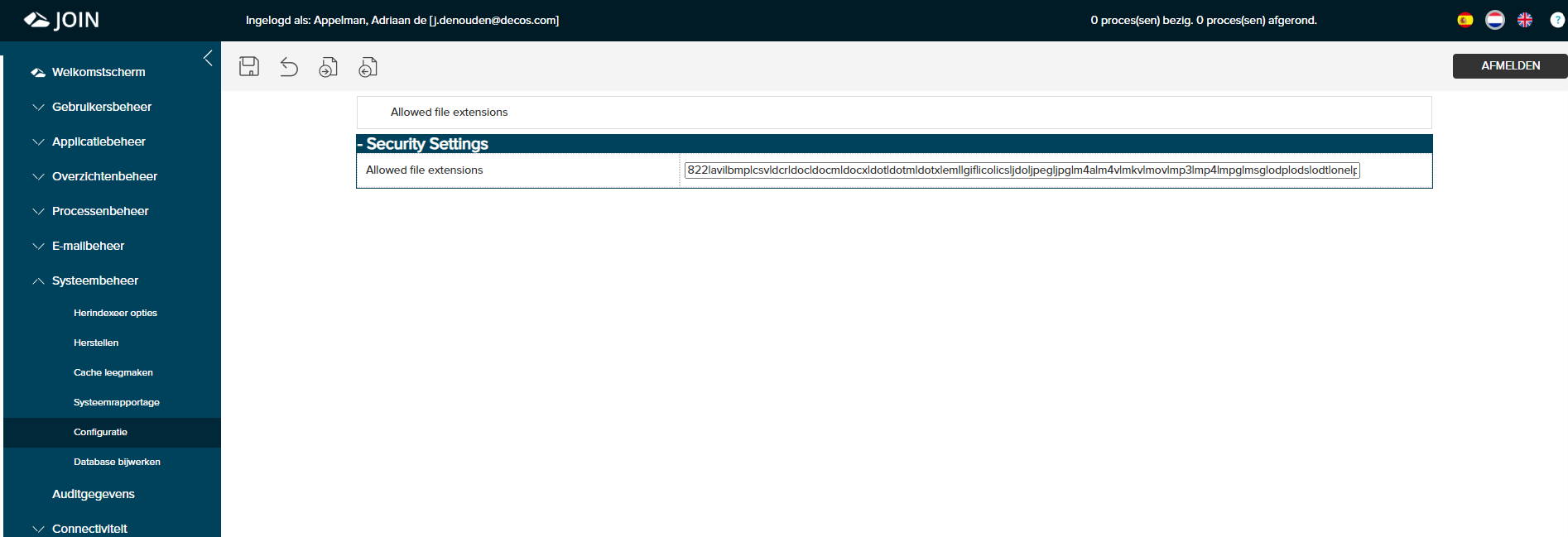Open help via the question mark icon
The image size is (1568, 537).
coord(1557,20)
